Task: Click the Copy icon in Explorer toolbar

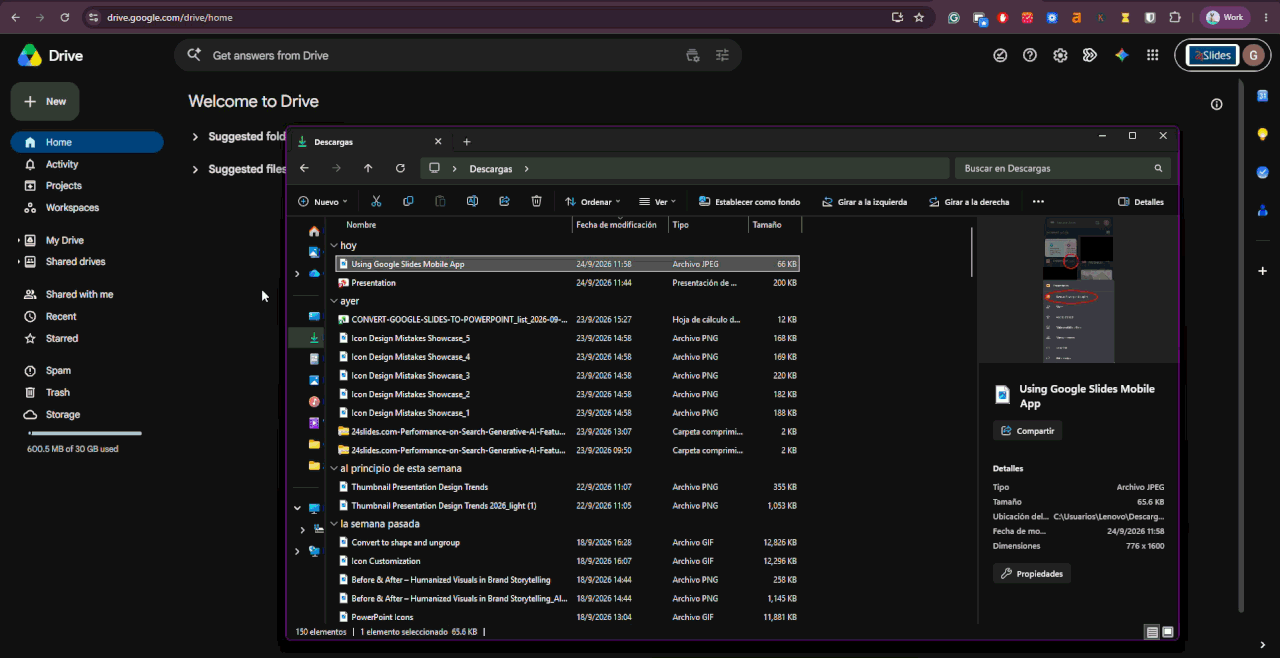Action: click(x=408, y=201)
